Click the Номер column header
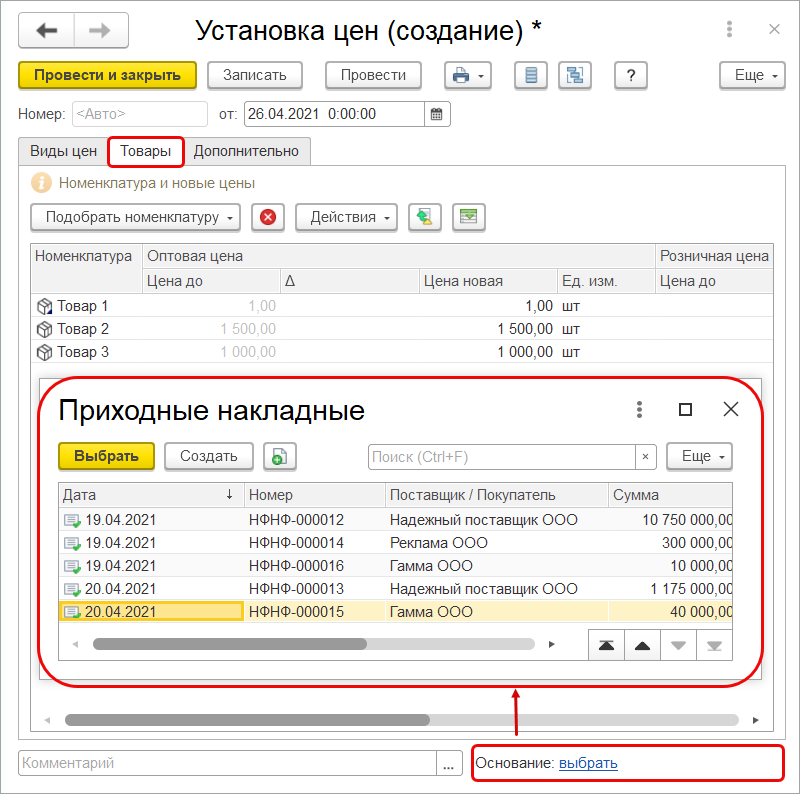 point(314,495)
